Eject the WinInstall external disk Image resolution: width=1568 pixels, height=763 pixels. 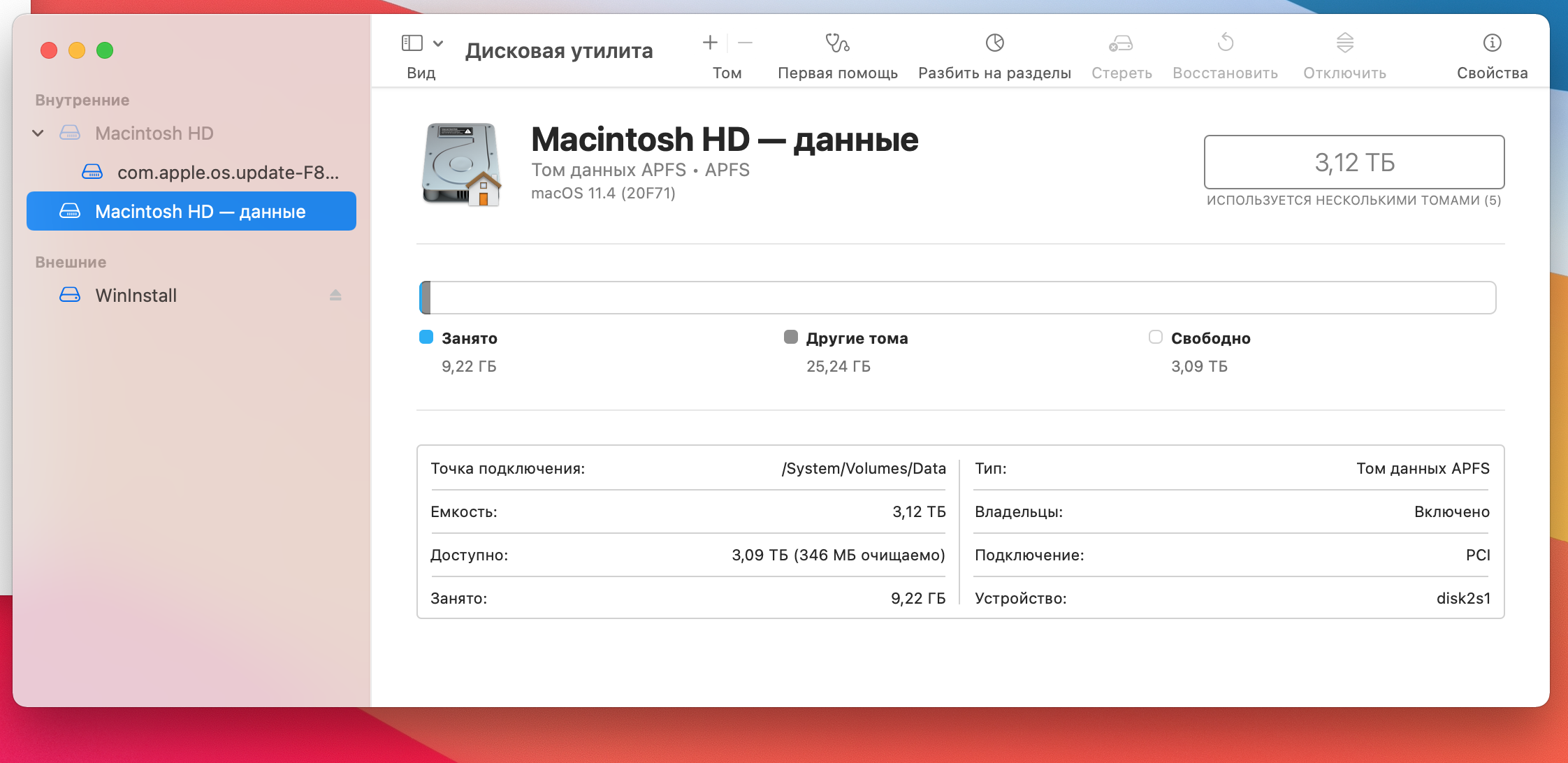click(335, 295)
